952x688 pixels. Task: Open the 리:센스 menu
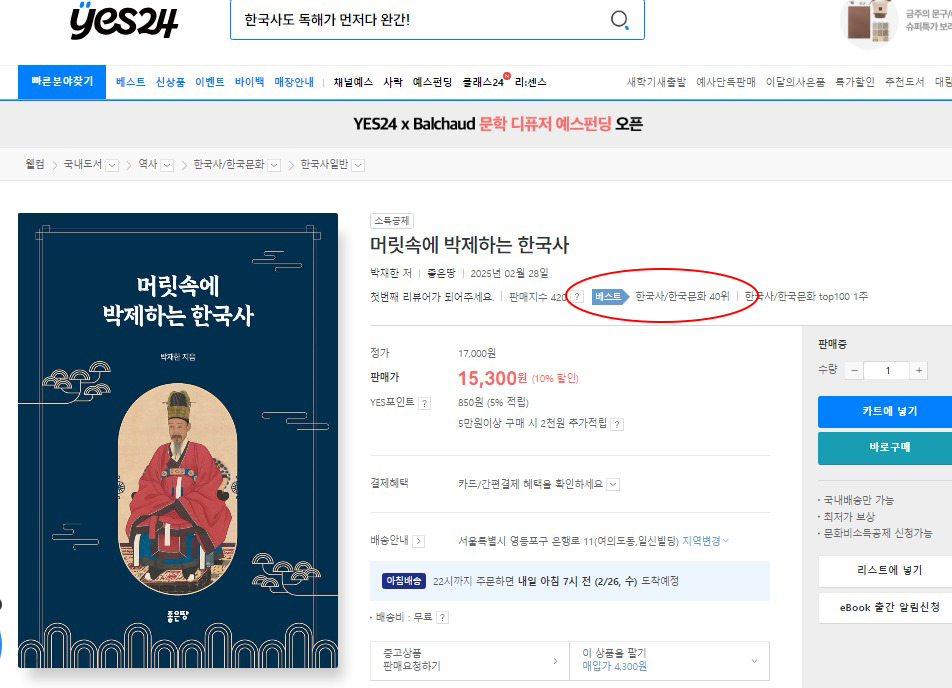[531, 82]
